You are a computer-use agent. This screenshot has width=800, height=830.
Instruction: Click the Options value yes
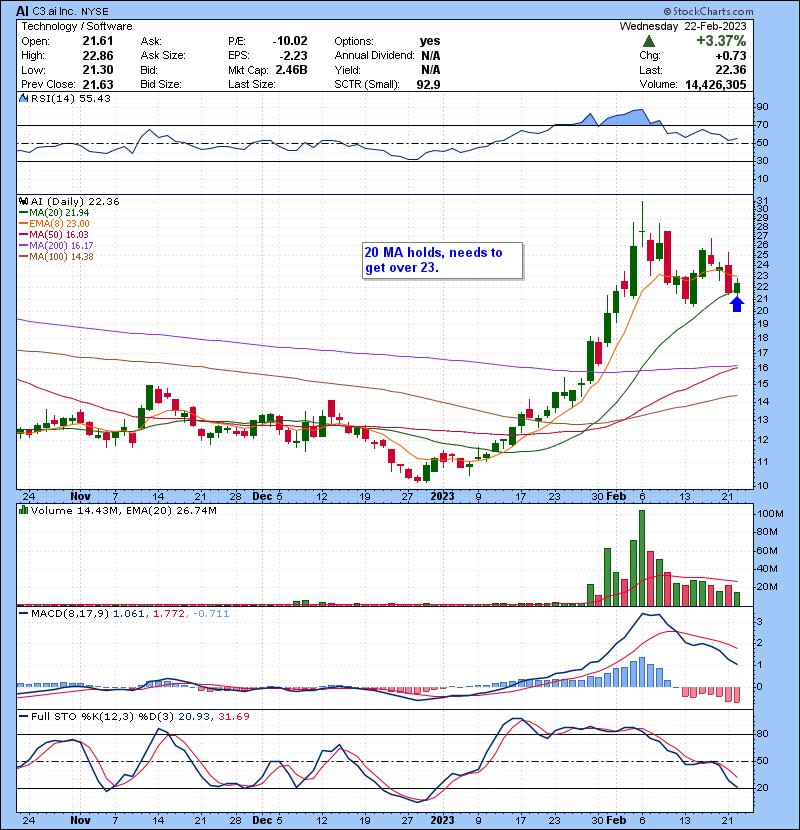430,41
